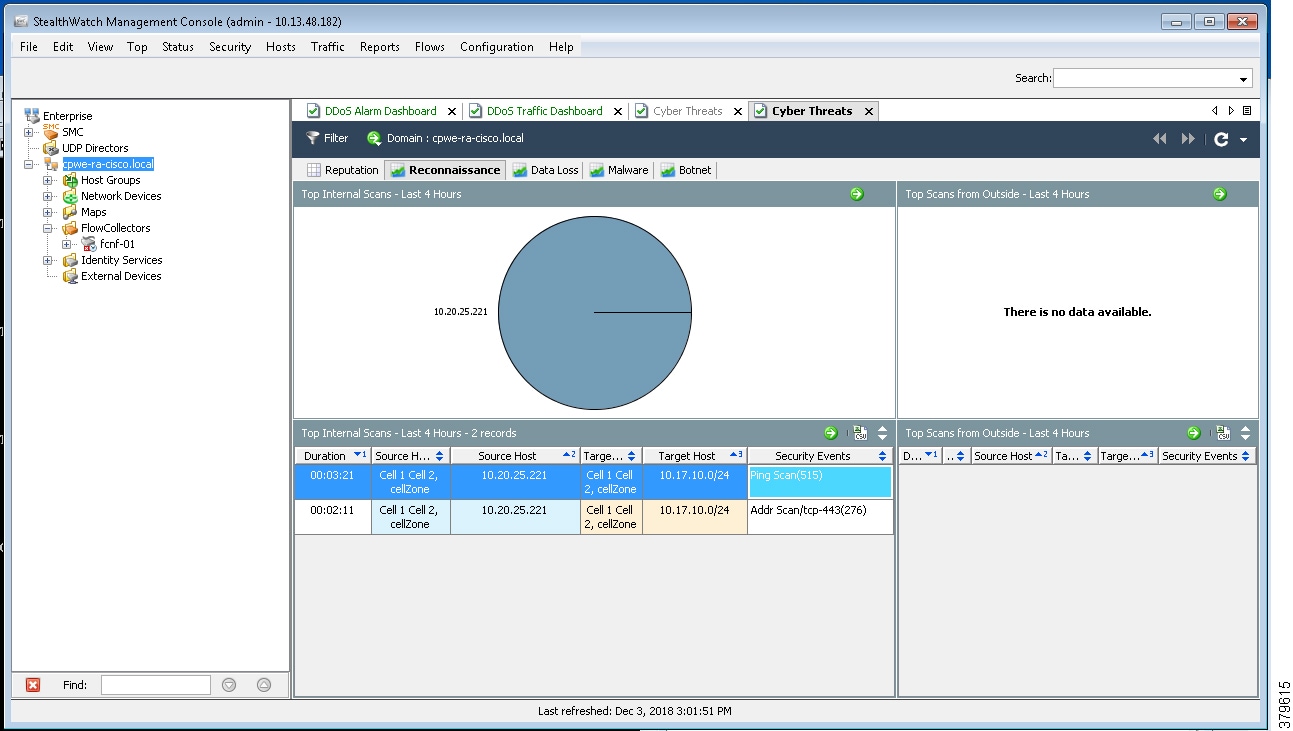Click green arrow in Top Scans from Outside chart header
Screen dimensions: 1293x731
1220,194
